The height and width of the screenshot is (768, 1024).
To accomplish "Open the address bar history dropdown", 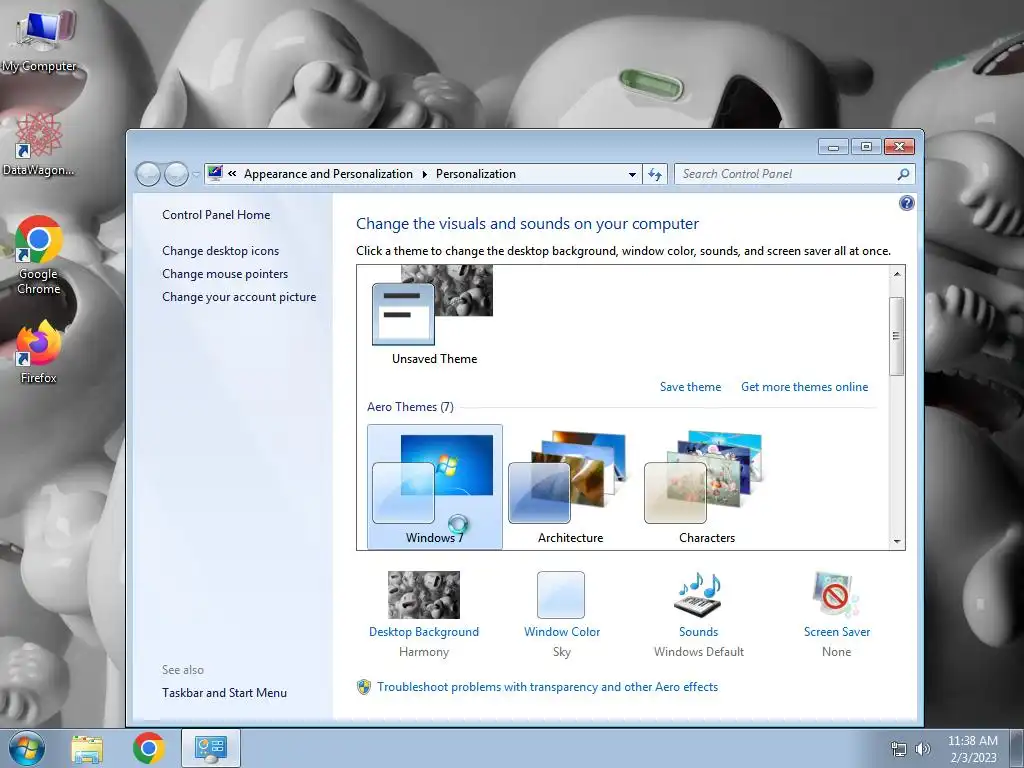I will pyautogui.click(x=632, y=174).
